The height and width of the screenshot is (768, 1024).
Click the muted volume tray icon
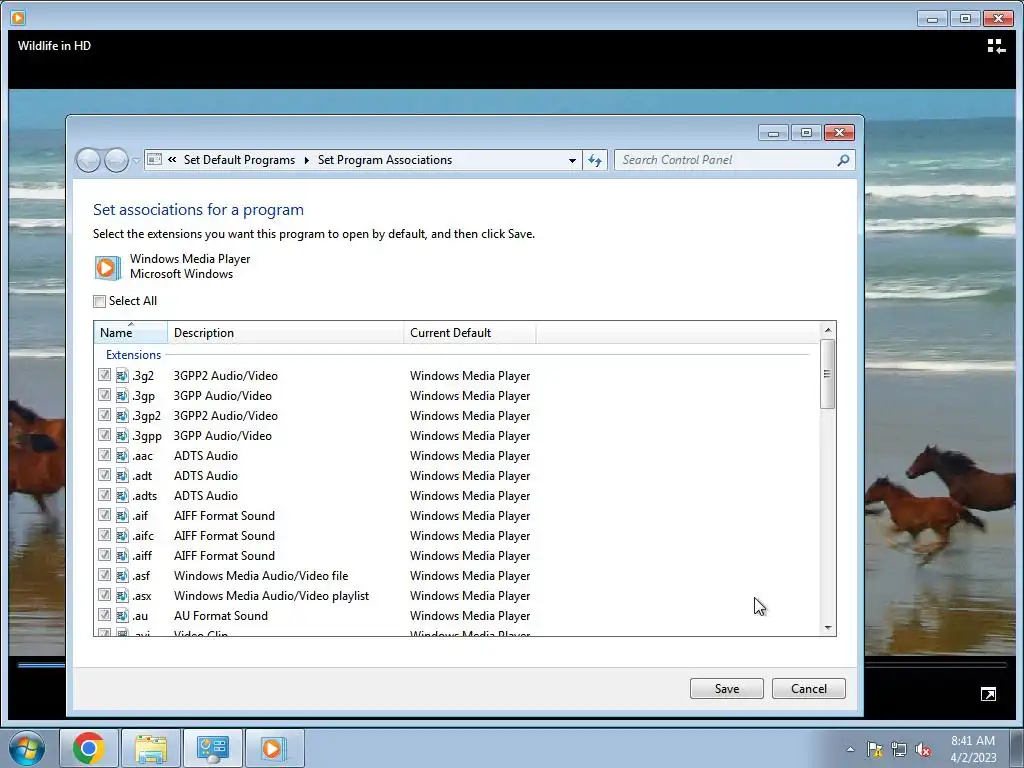click(x=923, y=749)
